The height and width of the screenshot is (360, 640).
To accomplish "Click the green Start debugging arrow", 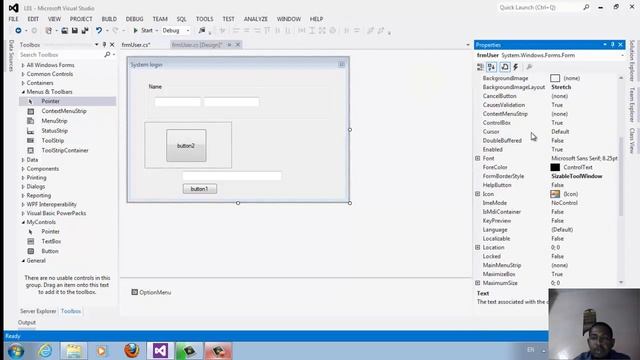I will click(x=136, y=31).
